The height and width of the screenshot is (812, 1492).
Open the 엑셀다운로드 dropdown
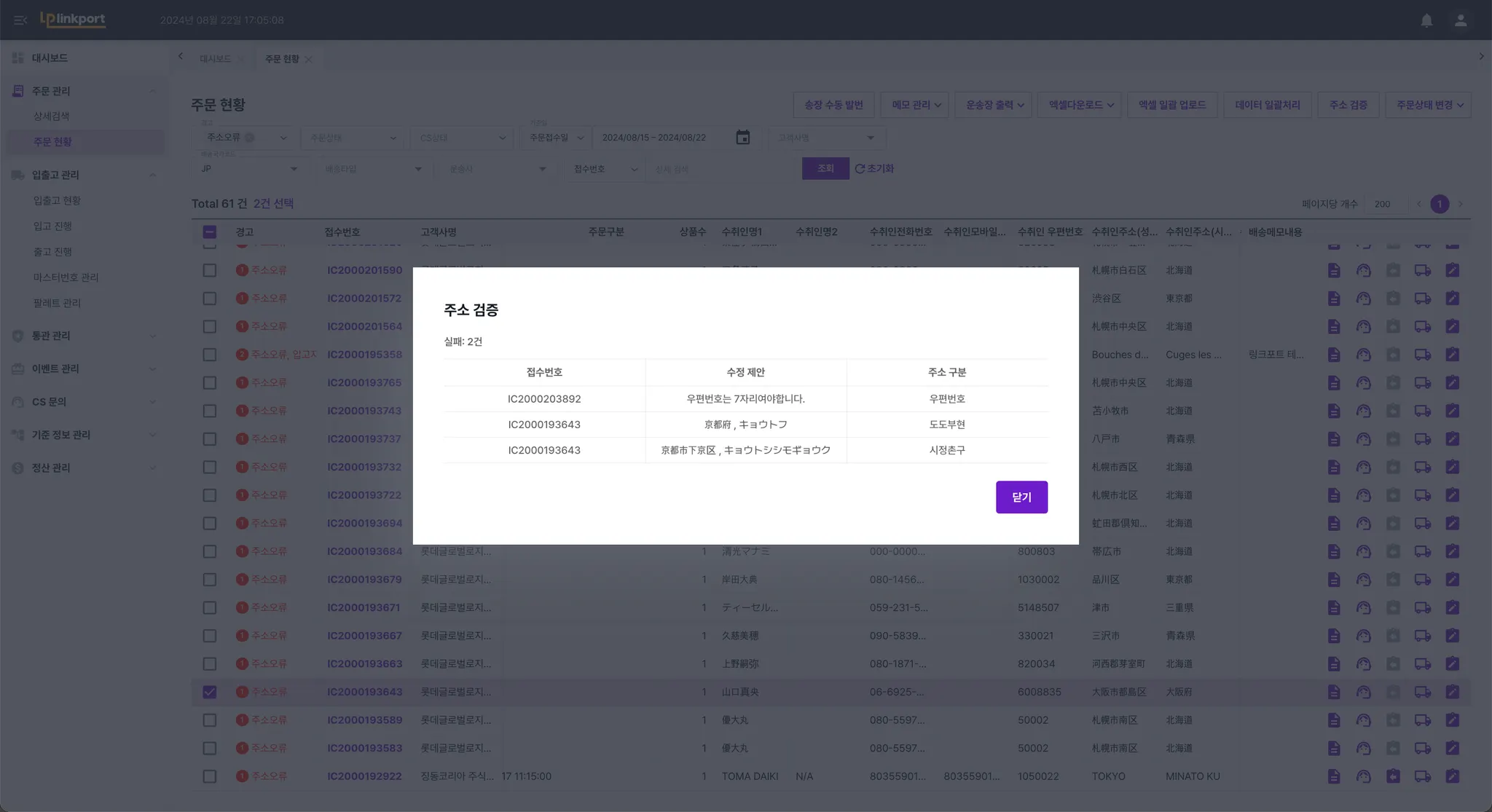(1080, 105)
